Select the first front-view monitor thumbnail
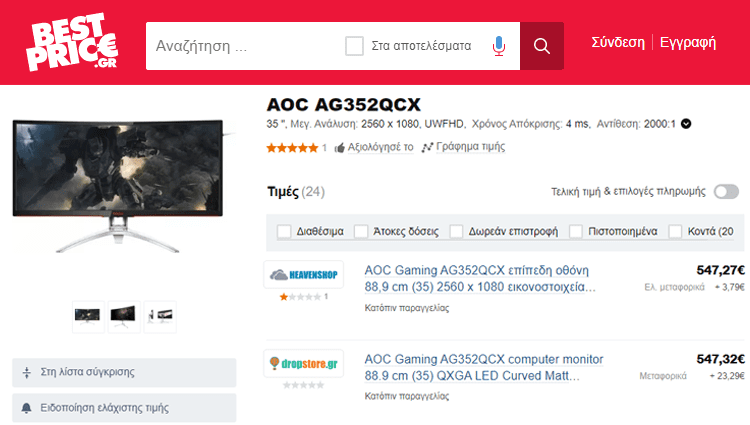Viewport: 750px width, 425px height. coord(88,316)
